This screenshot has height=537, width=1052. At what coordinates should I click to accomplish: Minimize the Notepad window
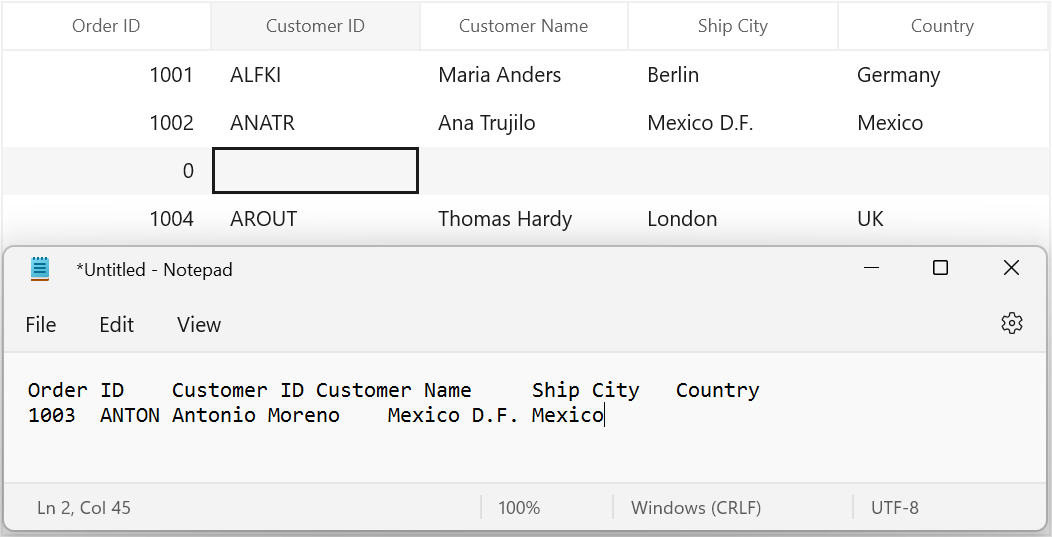872,268
